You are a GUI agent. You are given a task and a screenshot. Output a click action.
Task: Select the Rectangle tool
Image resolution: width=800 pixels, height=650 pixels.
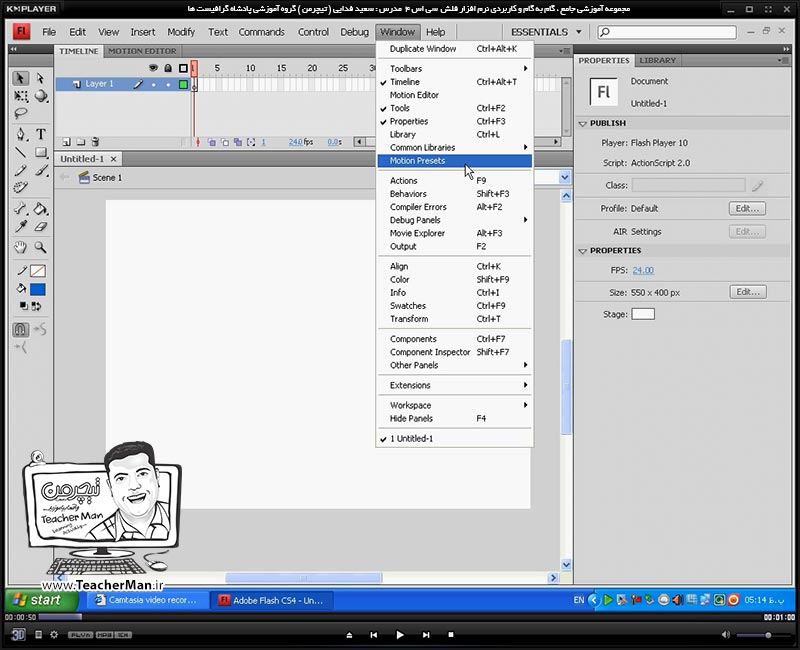tap(41, 152)
